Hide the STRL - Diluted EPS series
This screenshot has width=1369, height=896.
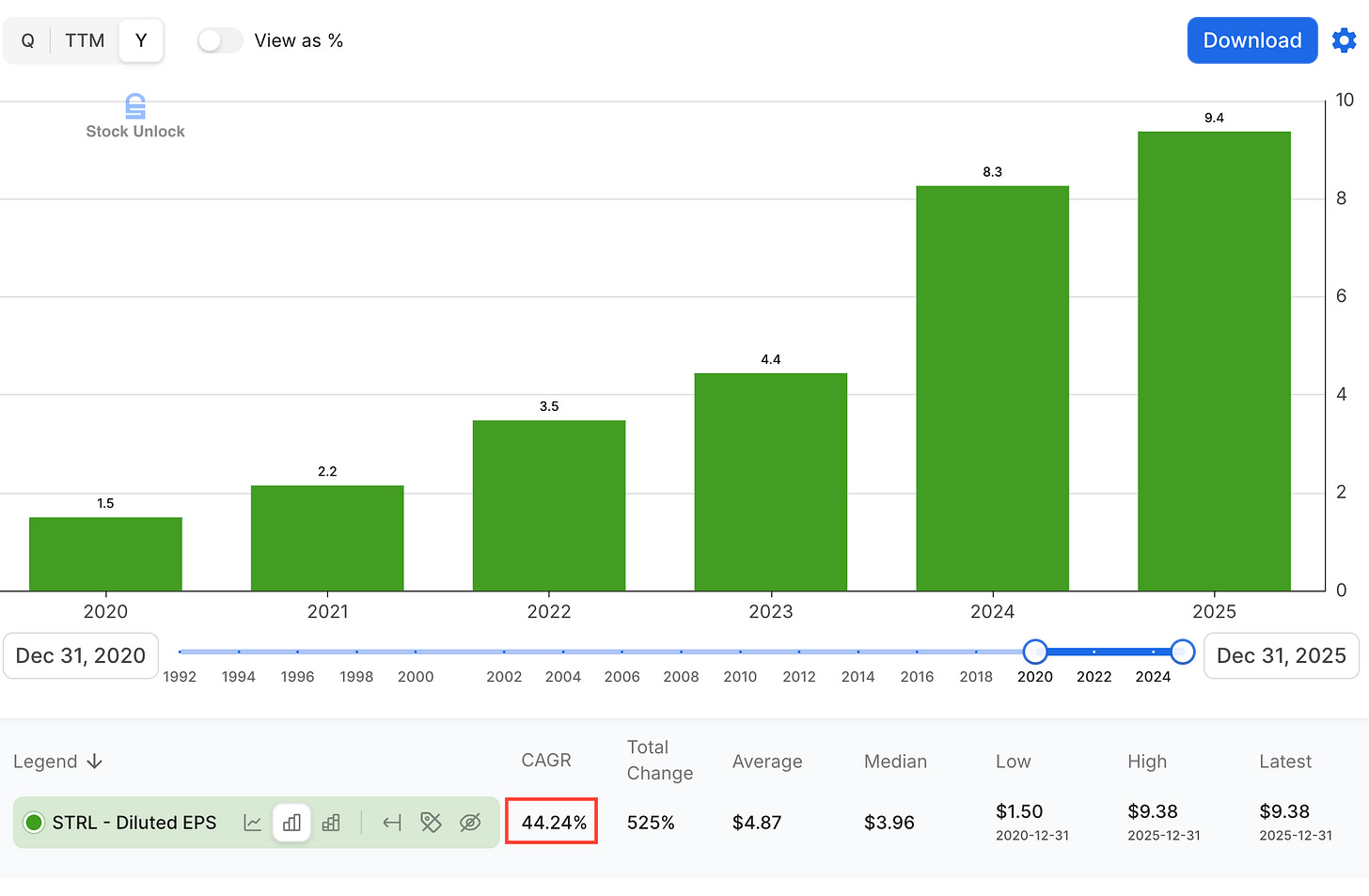[x=470, y=823]
